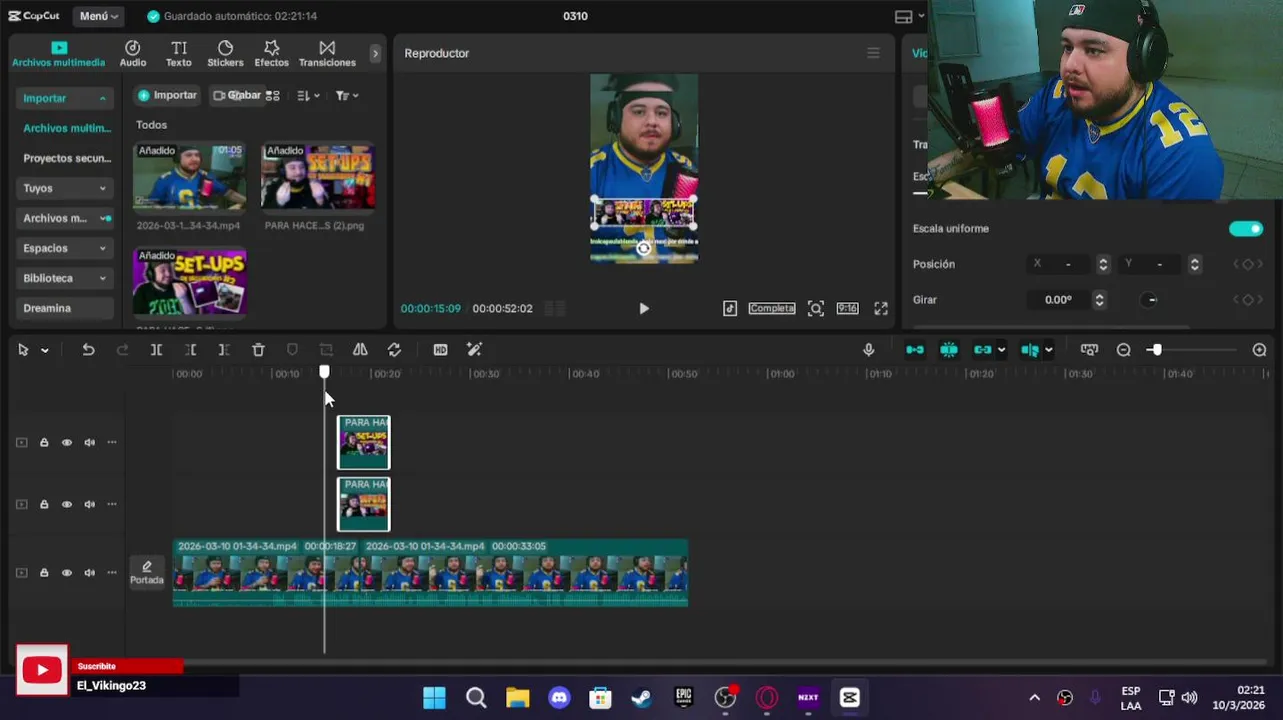Expand the Tuyos section
This screenshot has height=720, width=1283.
[65, 188]
